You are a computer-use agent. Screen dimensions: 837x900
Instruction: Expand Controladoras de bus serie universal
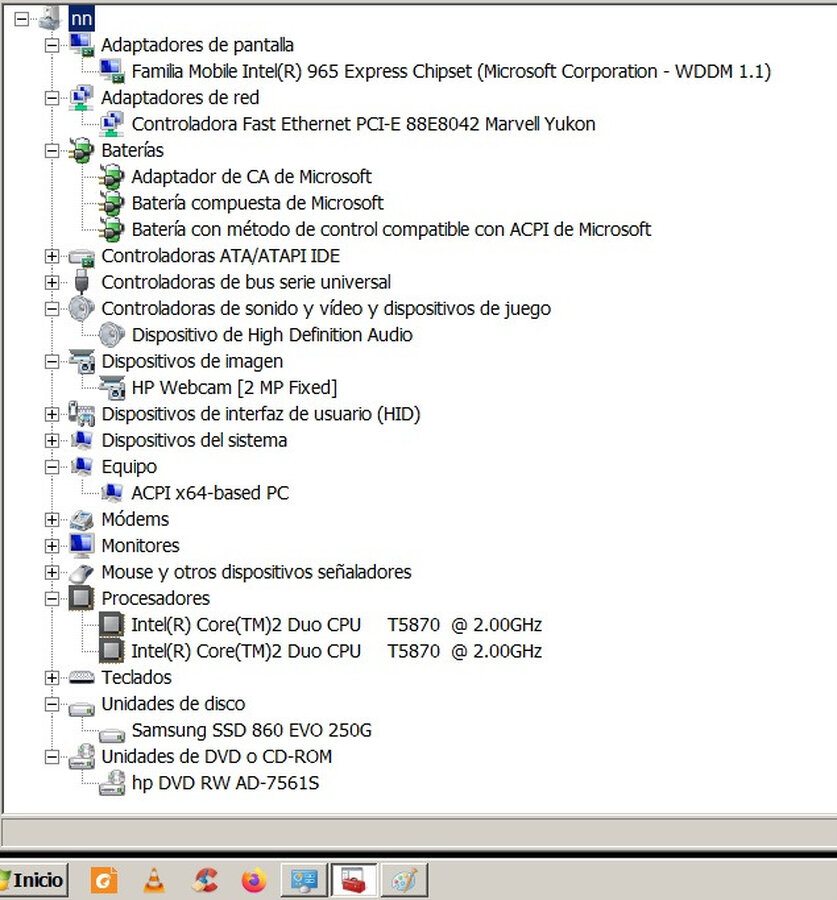pyautogui.click(x=52, y=282)
